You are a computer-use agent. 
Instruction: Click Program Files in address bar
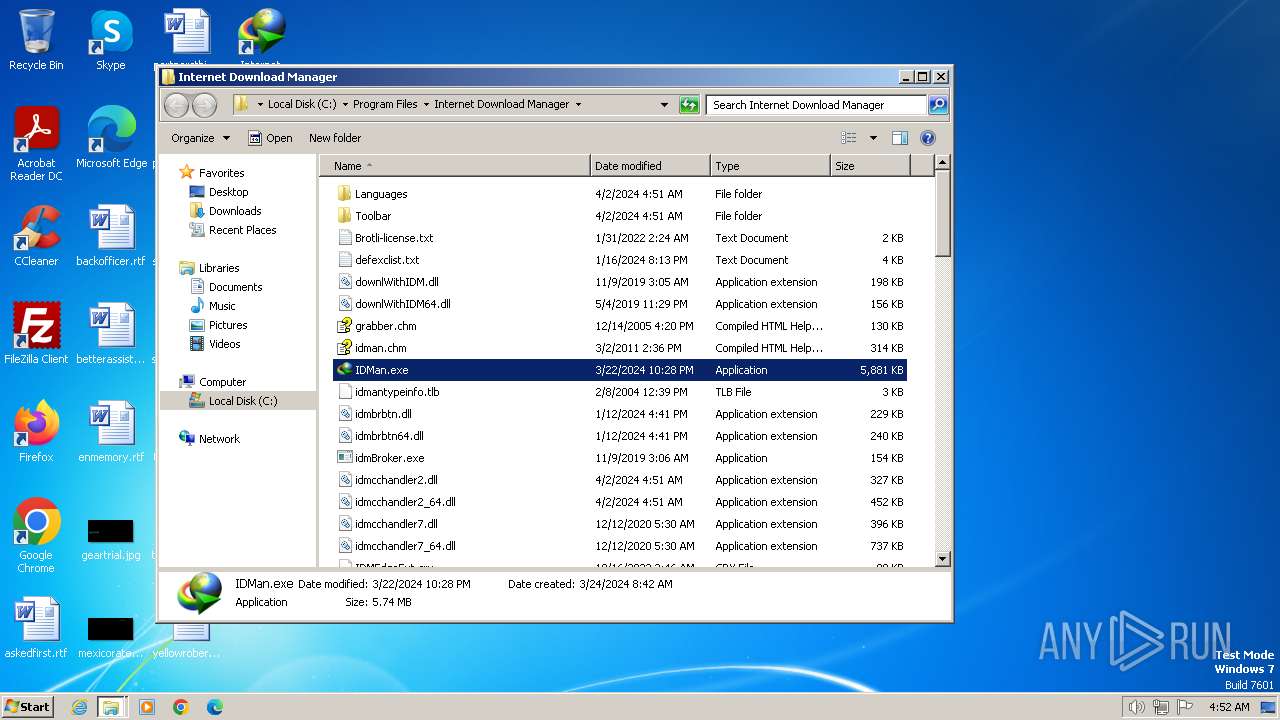(x=385, y=104)
